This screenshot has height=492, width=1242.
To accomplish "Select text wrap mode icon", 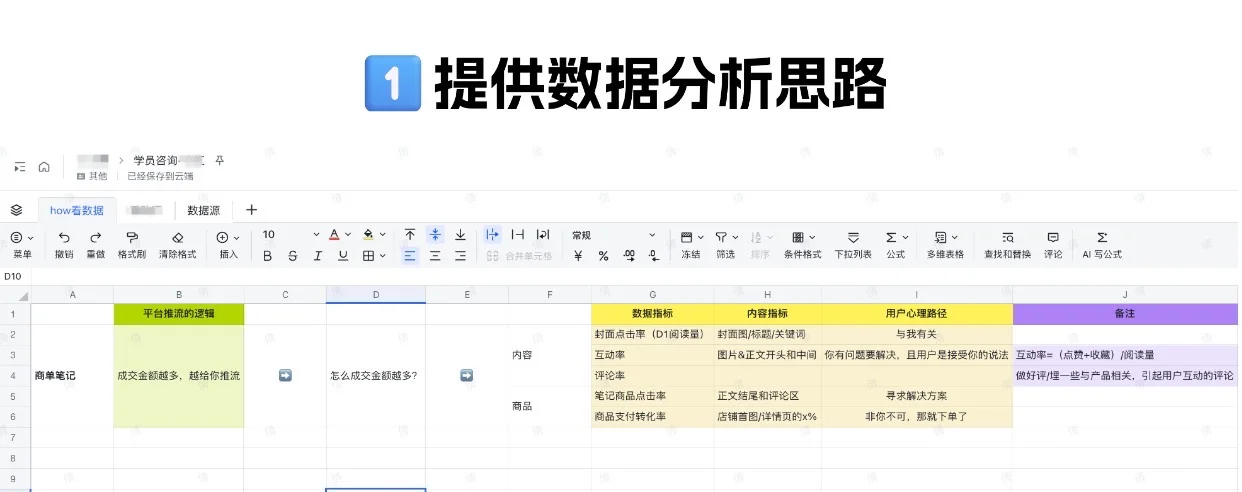I will (x=543, y=235).
